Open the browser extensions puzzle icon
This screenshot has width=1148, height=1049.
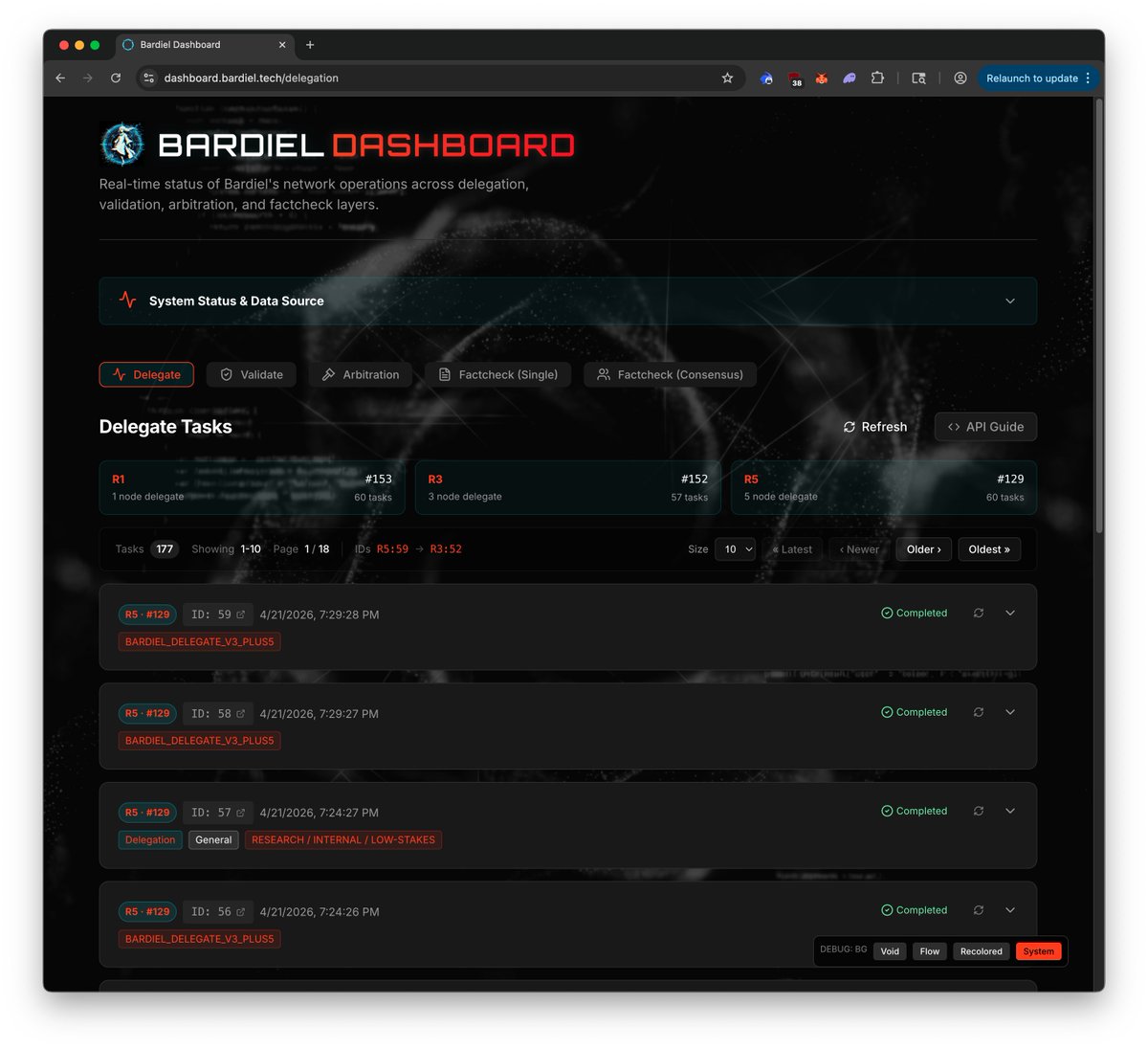[x=877, y=78]
